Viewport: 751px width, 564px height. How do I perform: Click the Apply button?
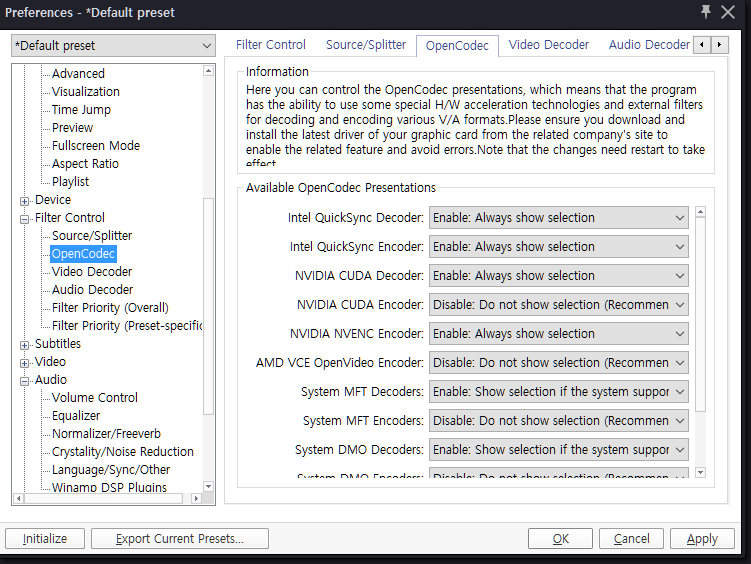[x=702, y=538]
